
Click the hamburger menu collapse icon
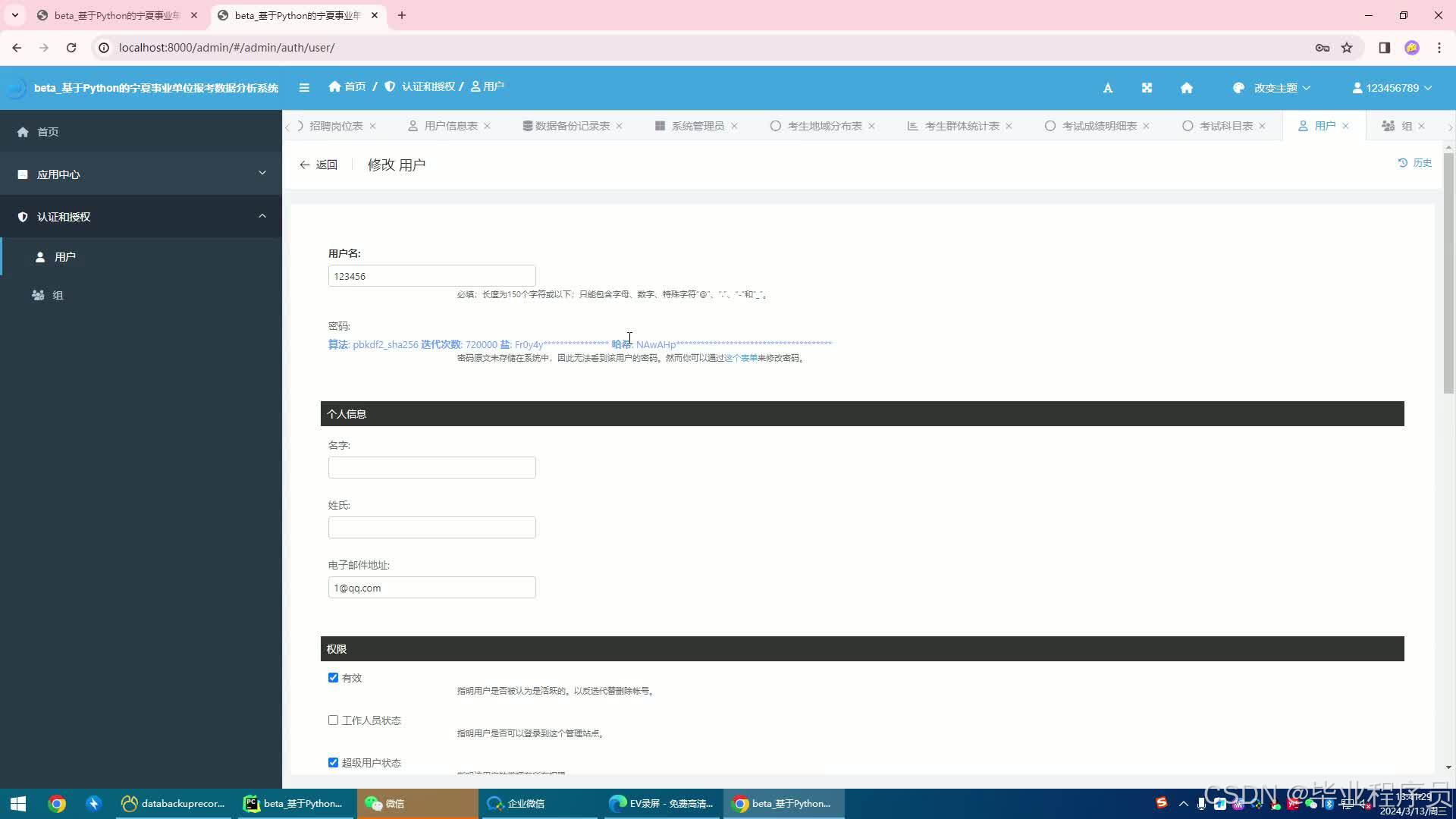pyautogui.click(x=304, y=87)
